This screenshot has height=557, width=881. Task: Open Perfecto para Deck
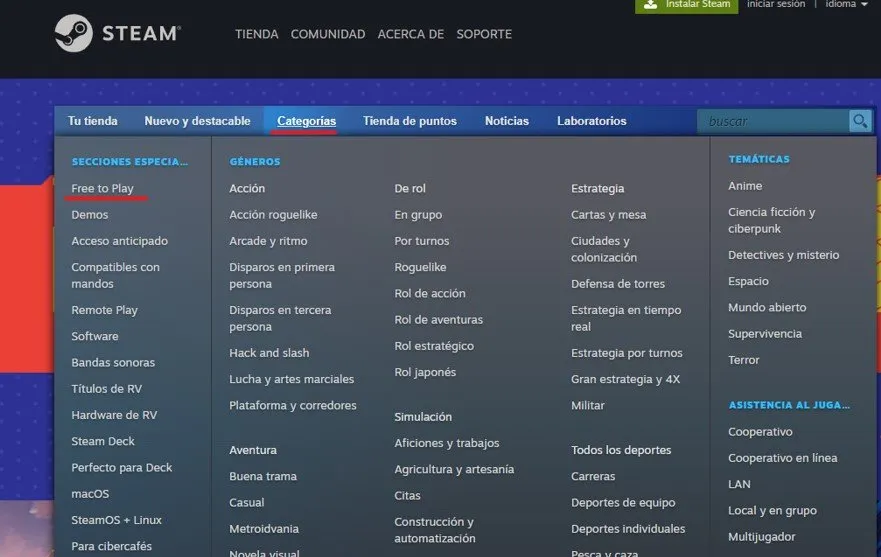click(122, 468)
